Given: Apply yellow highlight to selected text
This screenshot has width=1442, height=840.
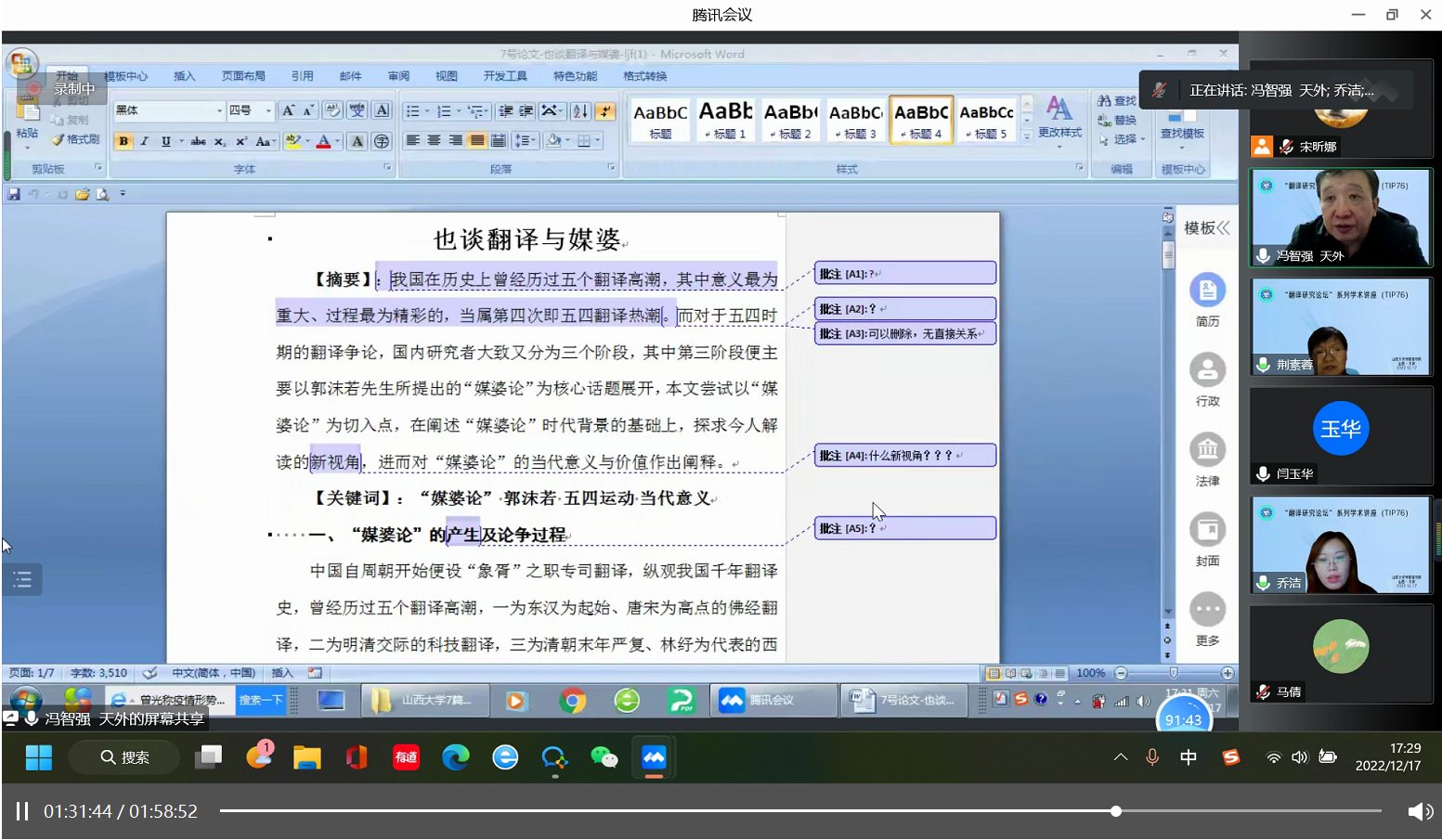Looking at the screenshot, I should click(295, 141).
